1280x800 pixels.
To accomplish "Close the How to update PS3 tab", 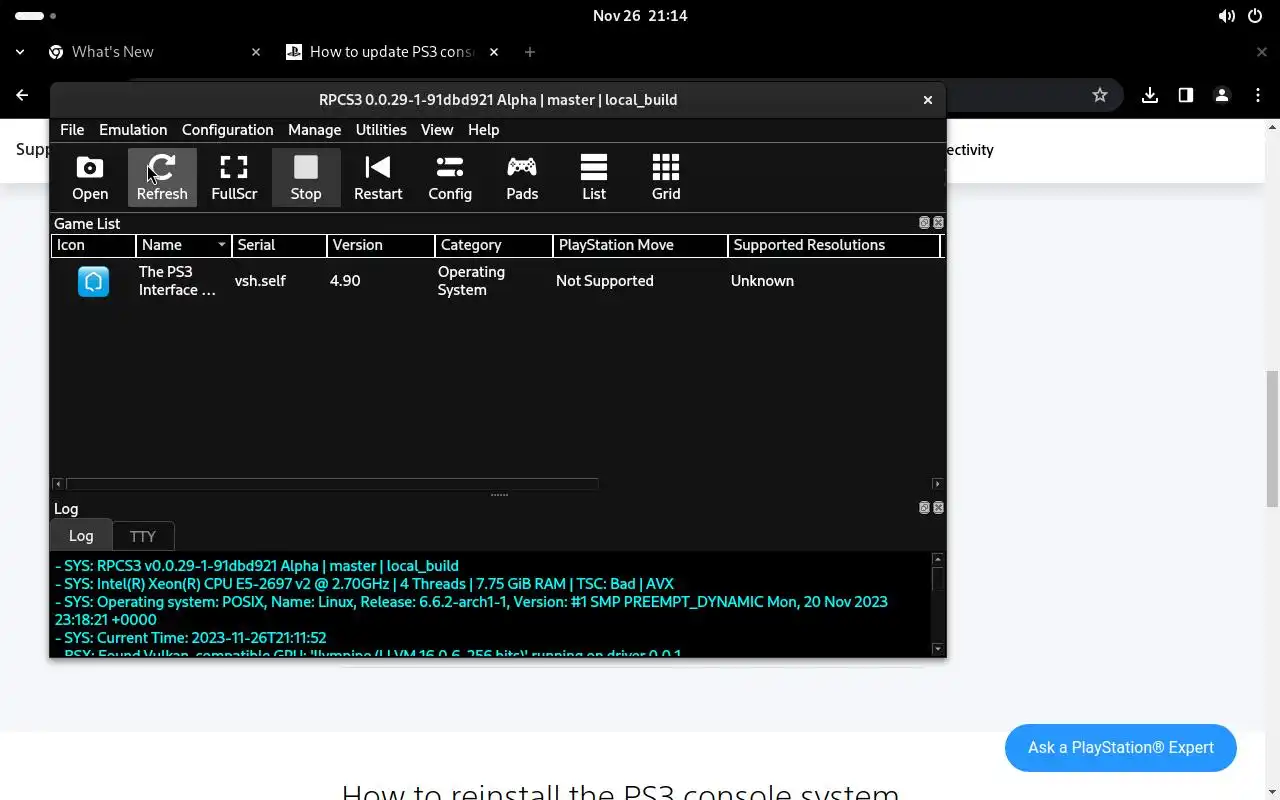I will coord(494,52).
